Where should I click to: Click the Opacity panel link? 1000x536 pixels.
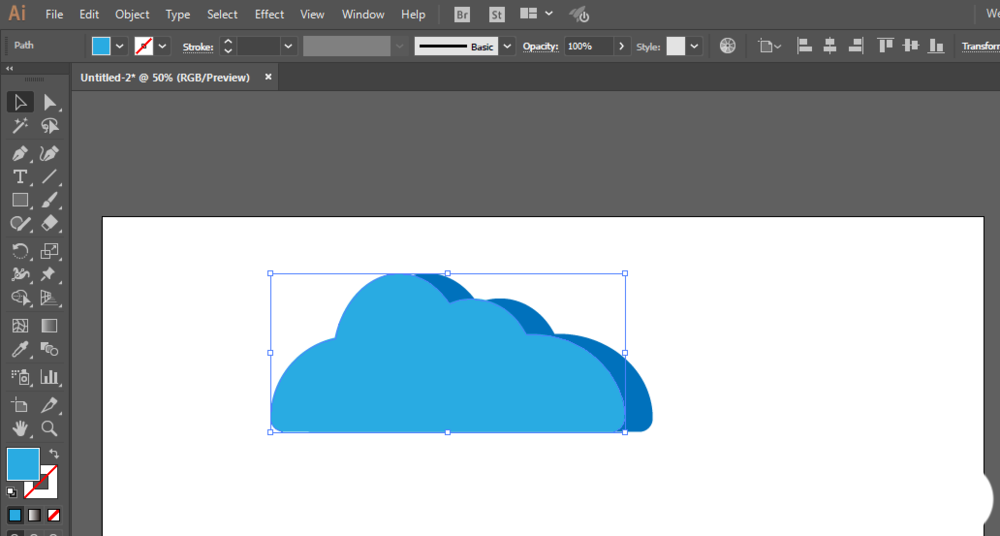[541, 47]
